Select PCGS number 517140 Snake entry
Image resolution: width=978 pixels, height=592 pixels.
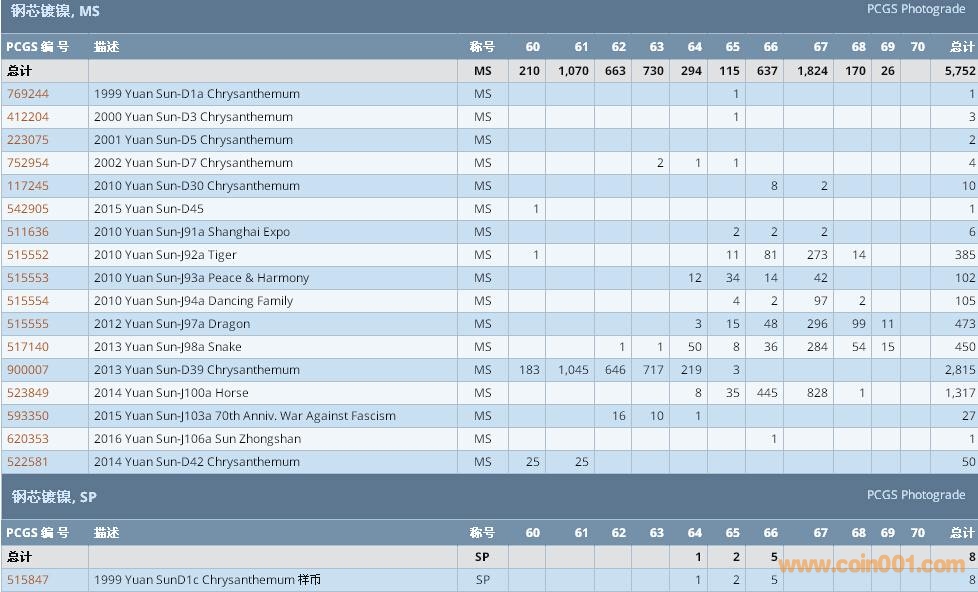(27, 347)
